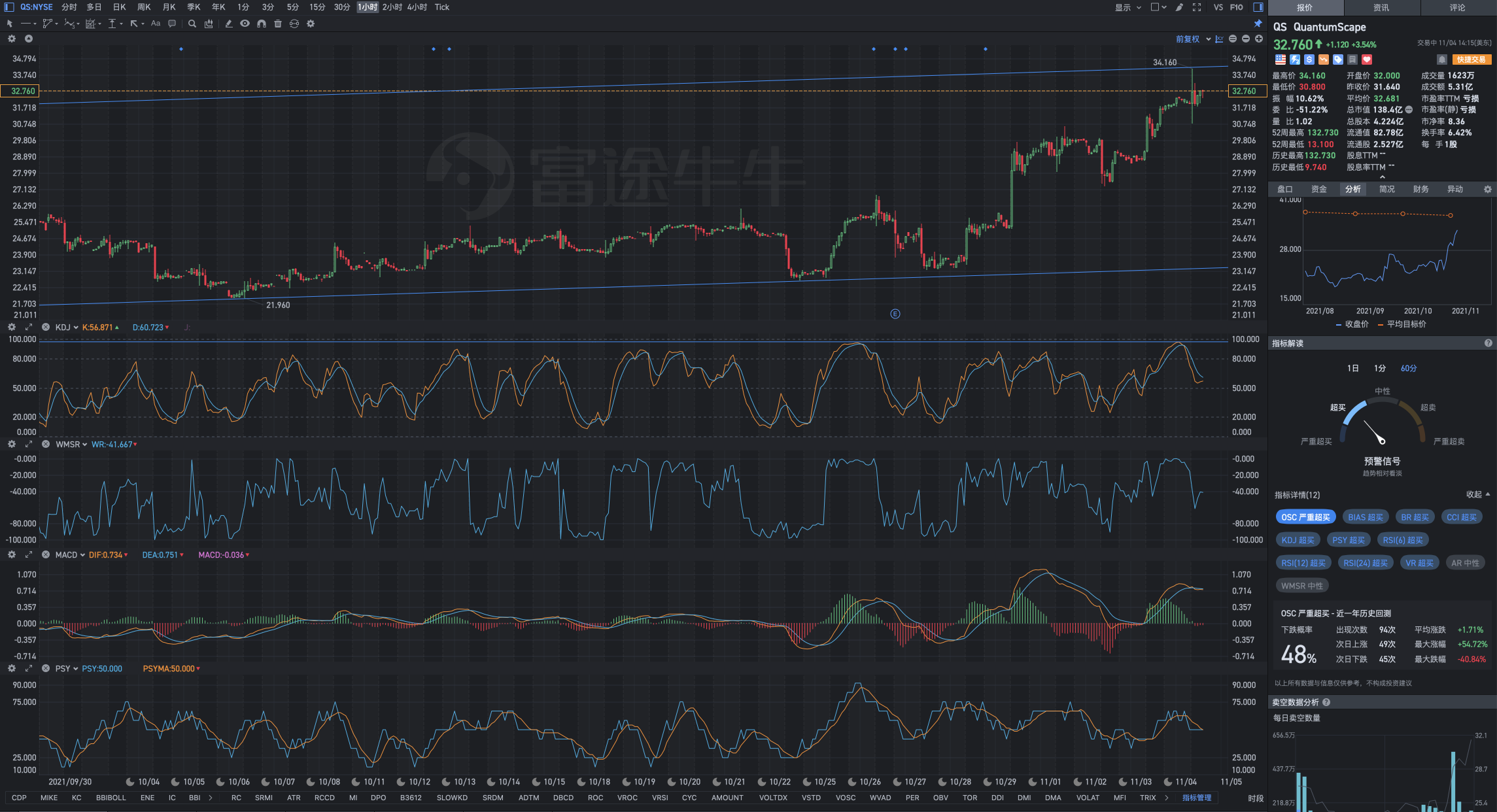
Task: Select the cursor pointer drawing tool
Action: 10,24
